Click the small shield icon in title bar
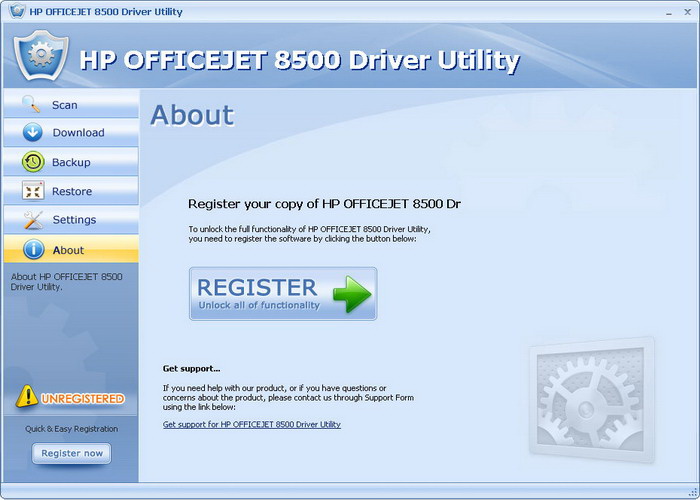This screenshot has width=700, height=500. [17, 11]
